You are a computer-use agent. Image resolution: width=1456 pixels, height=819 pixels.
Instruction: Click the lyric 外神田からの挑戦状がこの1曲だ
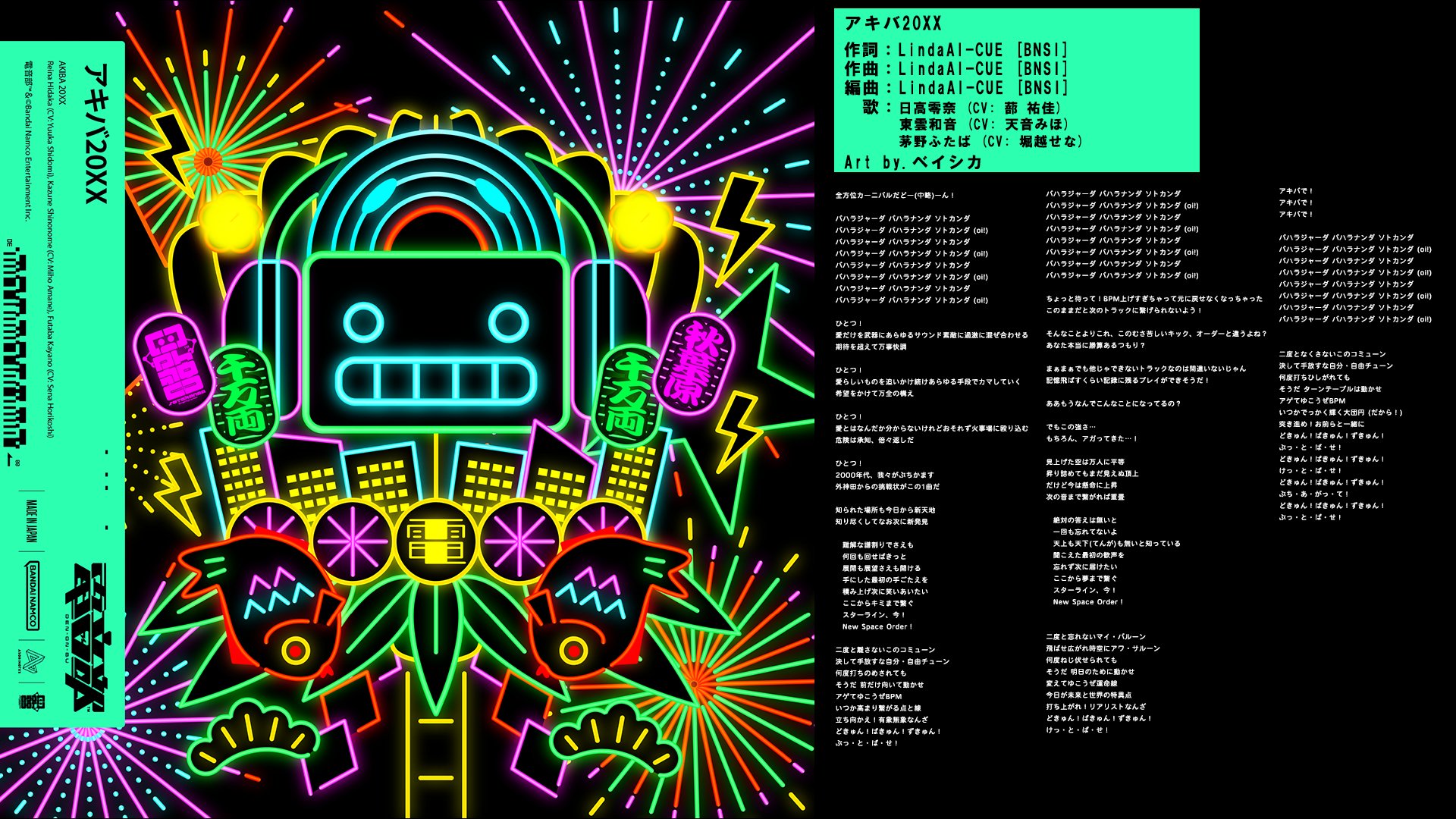click(x=887, y=487)
